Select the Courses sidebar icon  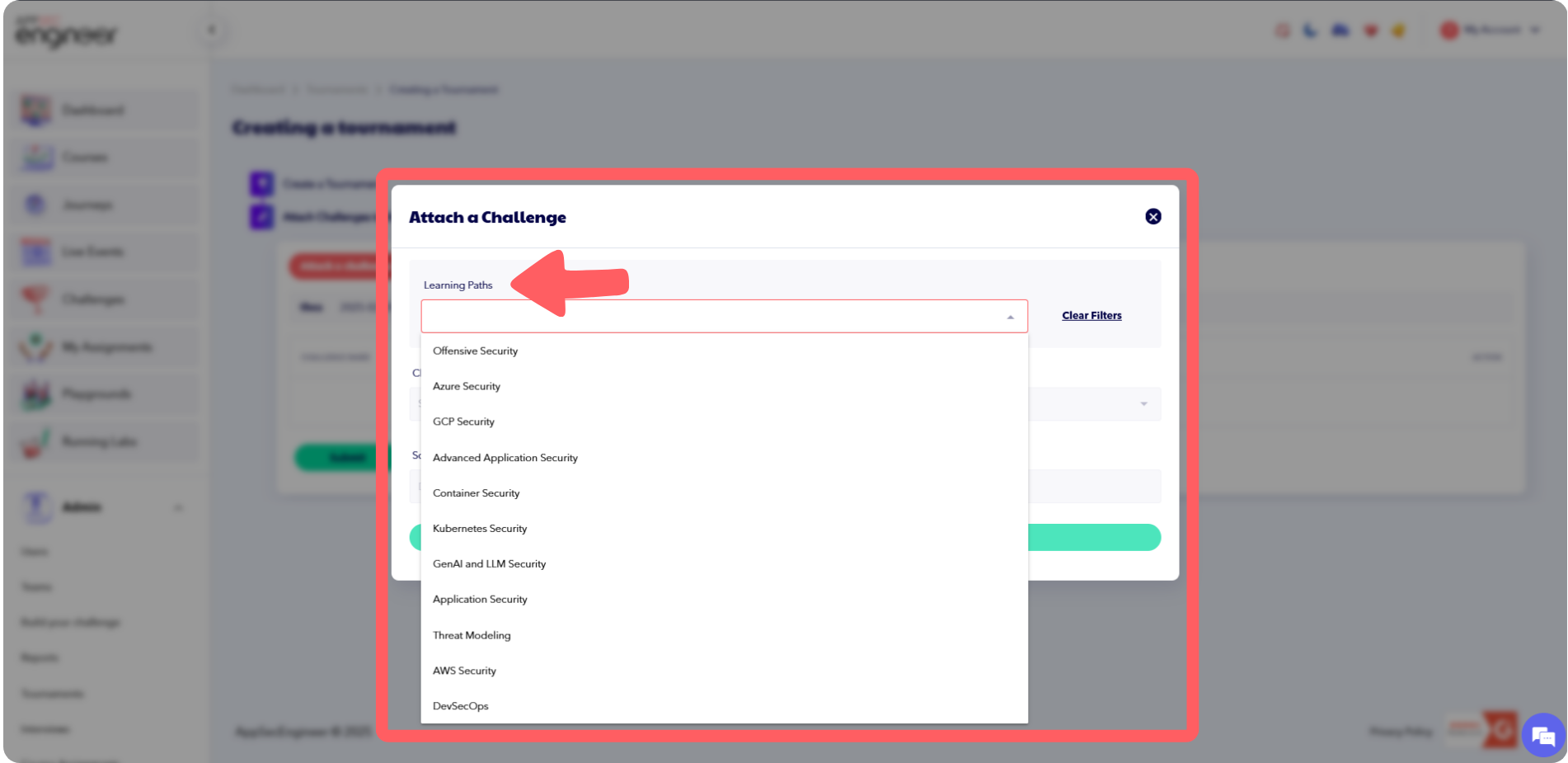pyautogui.click(x=35, y=157)
